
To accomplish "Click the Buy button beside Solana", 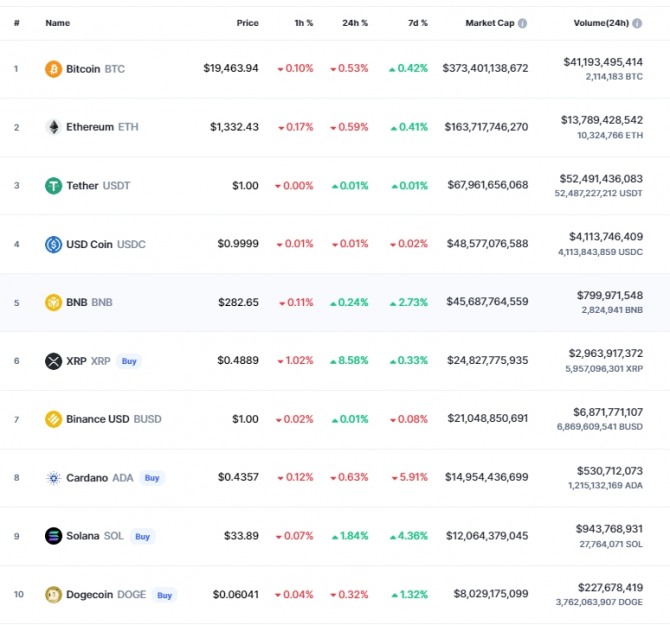I will coord(142,536).
